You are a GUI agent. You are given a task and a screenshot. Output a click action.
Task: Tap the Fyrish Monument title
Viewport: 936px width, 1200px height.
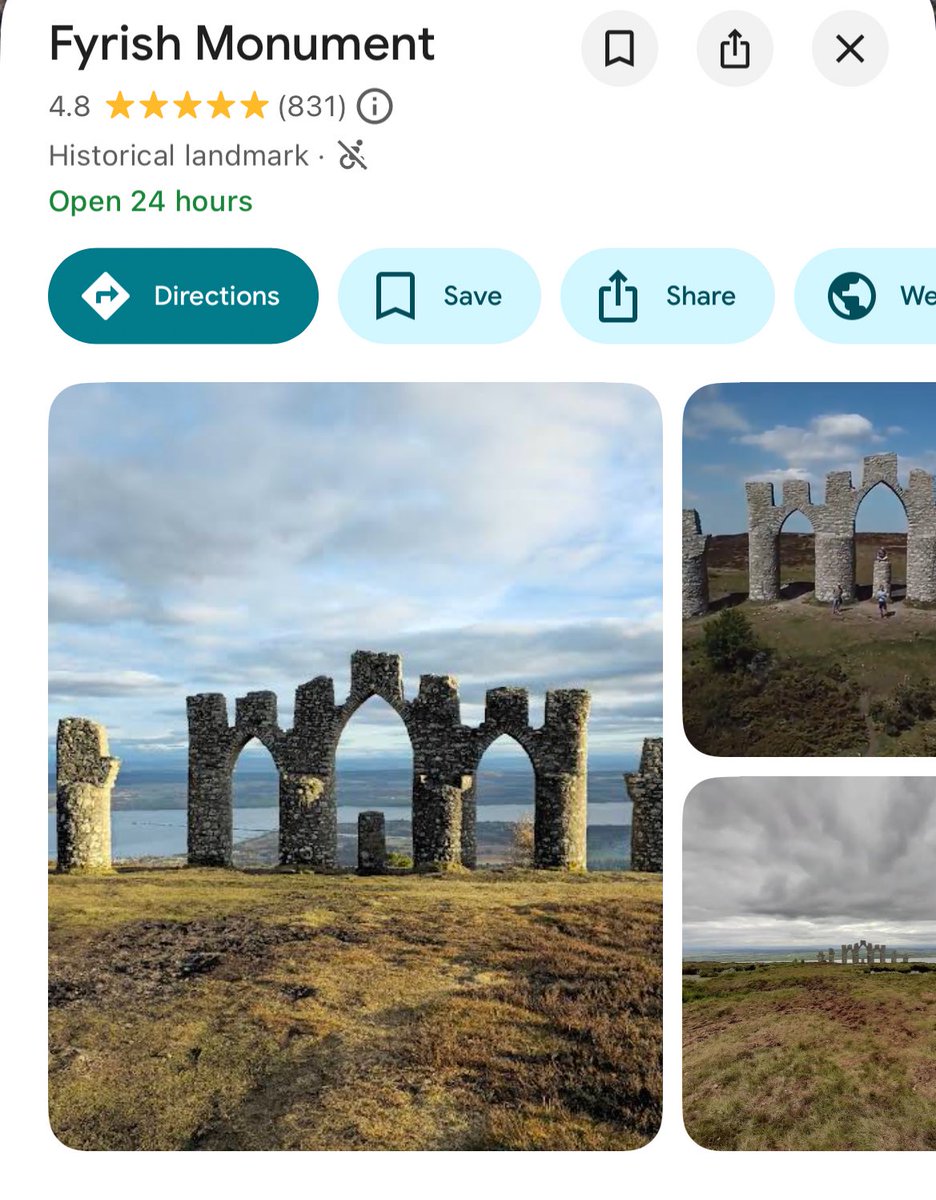coord(242,44)
